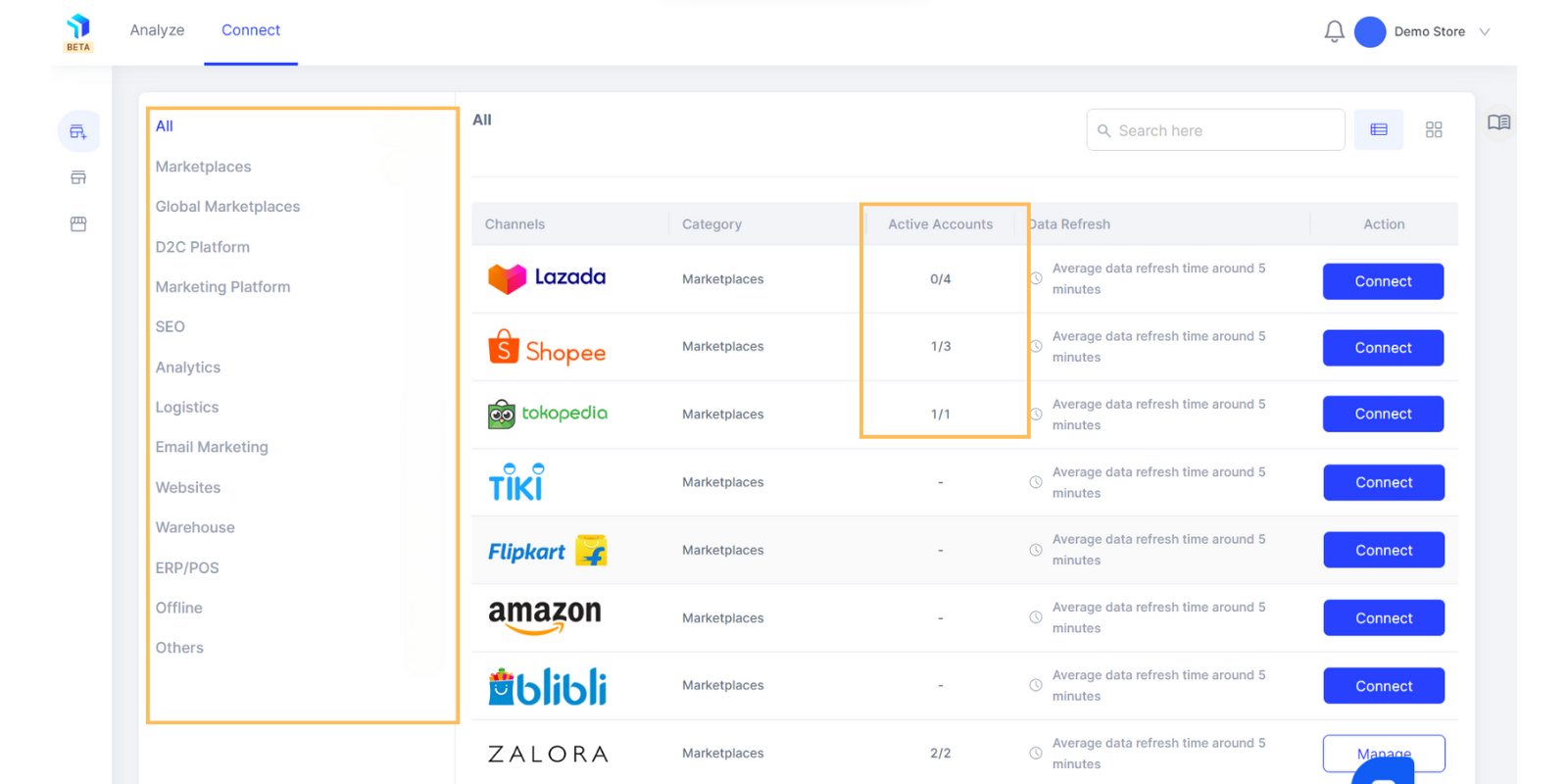
Task: Focus the Search here field
Action: pyautogui.click(x=1215, y=129)
